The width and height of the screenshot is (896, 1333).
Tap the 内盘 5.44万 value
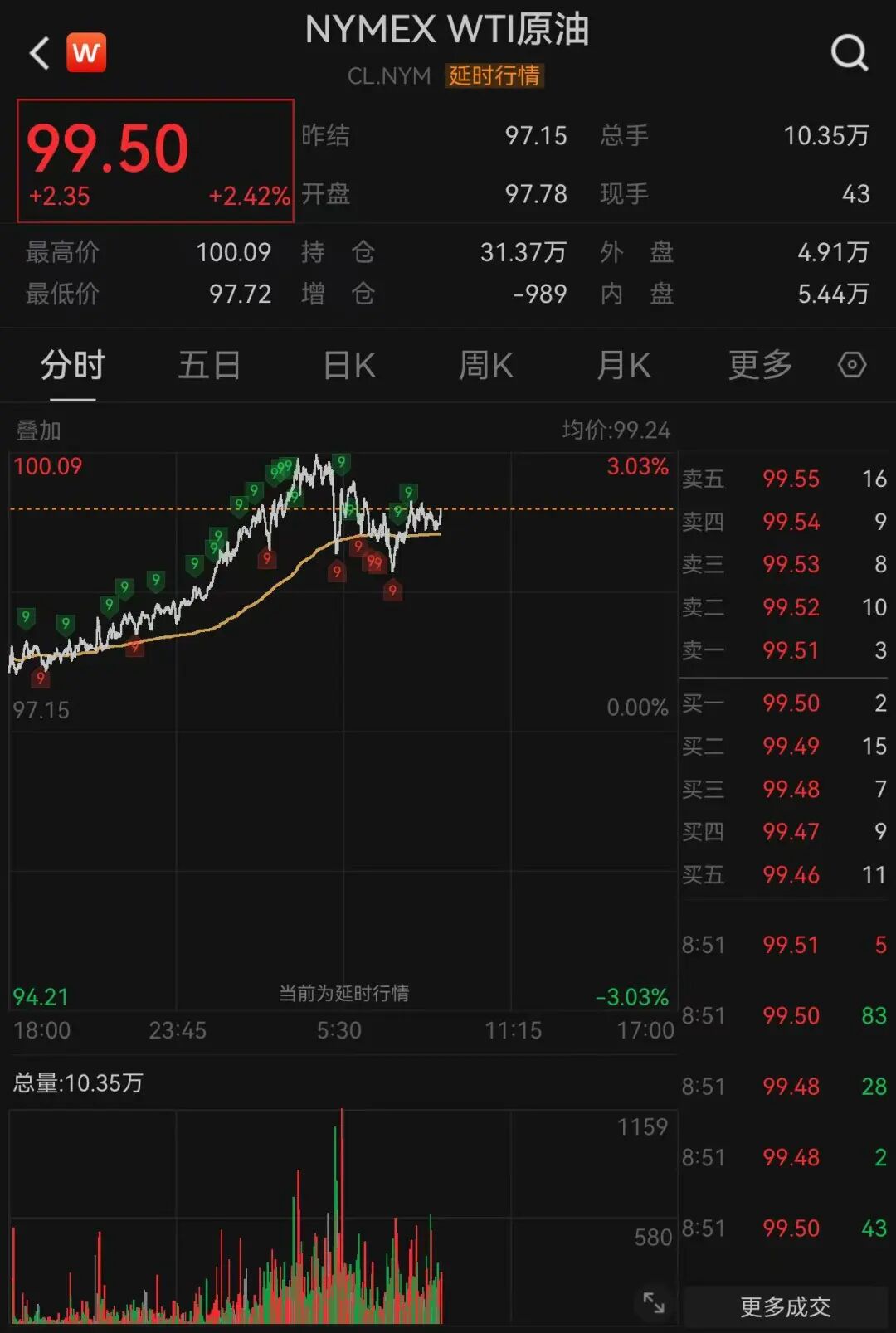point(833,294)
